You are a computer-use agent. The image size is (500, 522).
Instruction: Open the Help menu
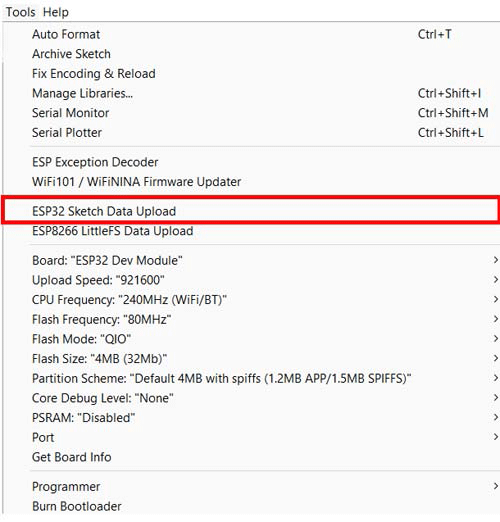click(x=56, y=12)
